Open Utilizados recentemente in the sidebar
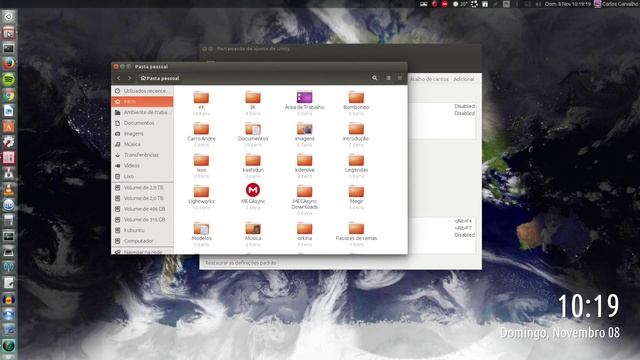The width and height of the screenshot is (640, 360). [142, 91]
